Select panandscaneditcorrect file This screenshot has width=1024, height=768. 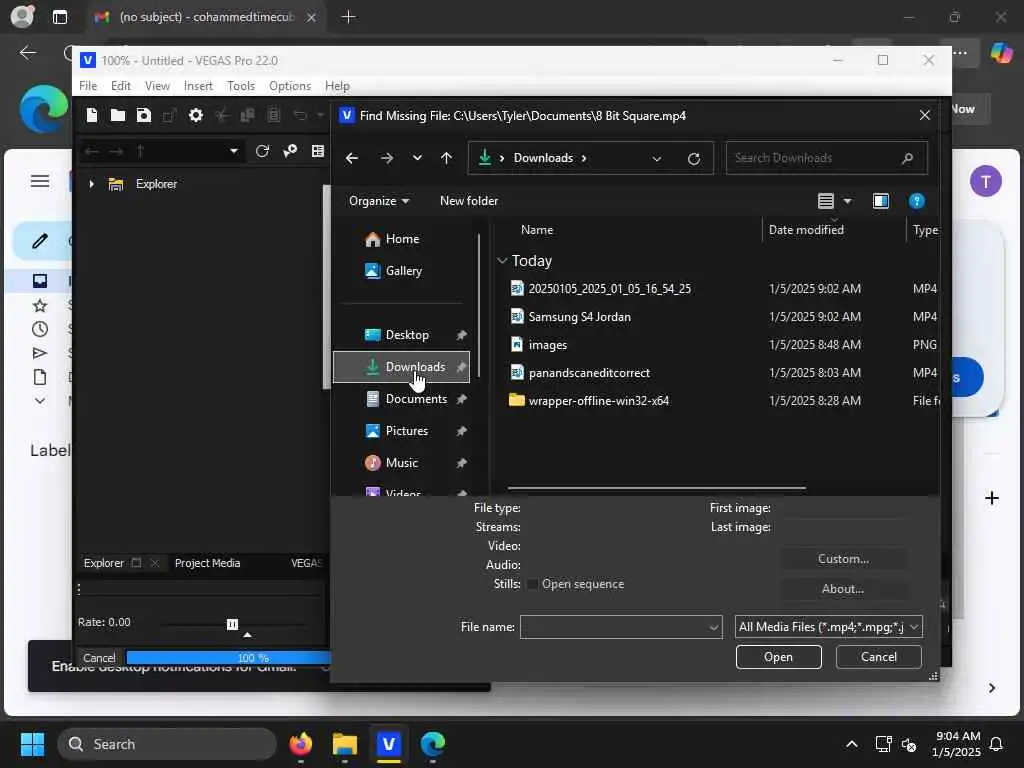[589, 373]
